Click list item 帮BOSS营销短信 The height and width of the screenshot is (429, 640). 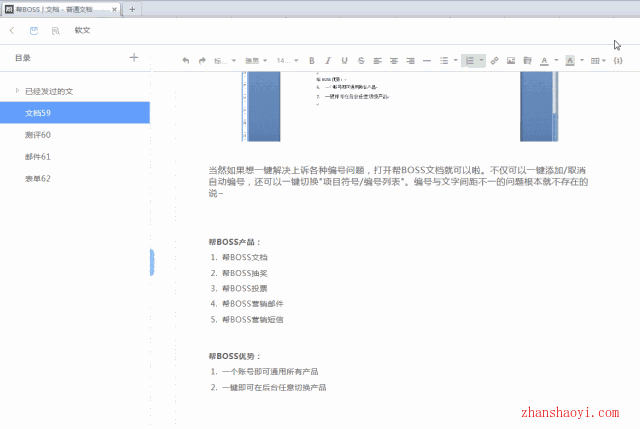click(253, 320)
